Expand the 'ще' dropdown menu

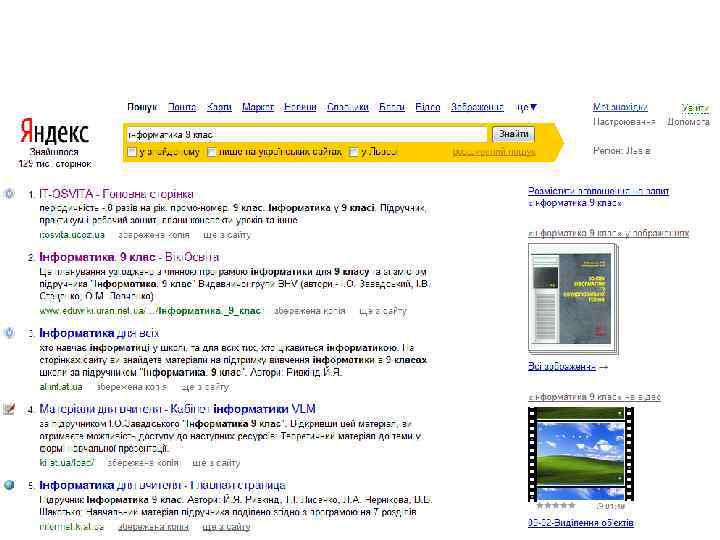(x=526, y=107)
